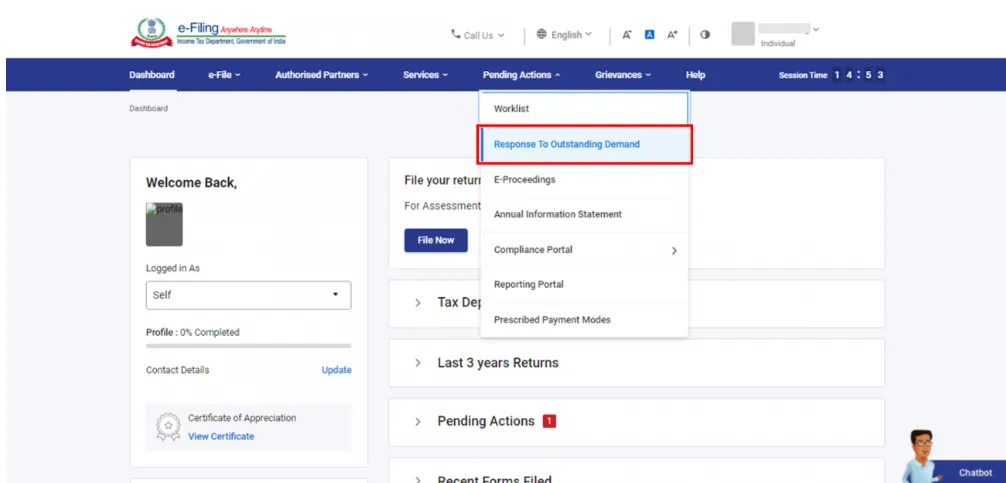This screenshot has height=483, width=1006.
Task: Select Annual Information Statement option
Action: click(x=584, y=214)
